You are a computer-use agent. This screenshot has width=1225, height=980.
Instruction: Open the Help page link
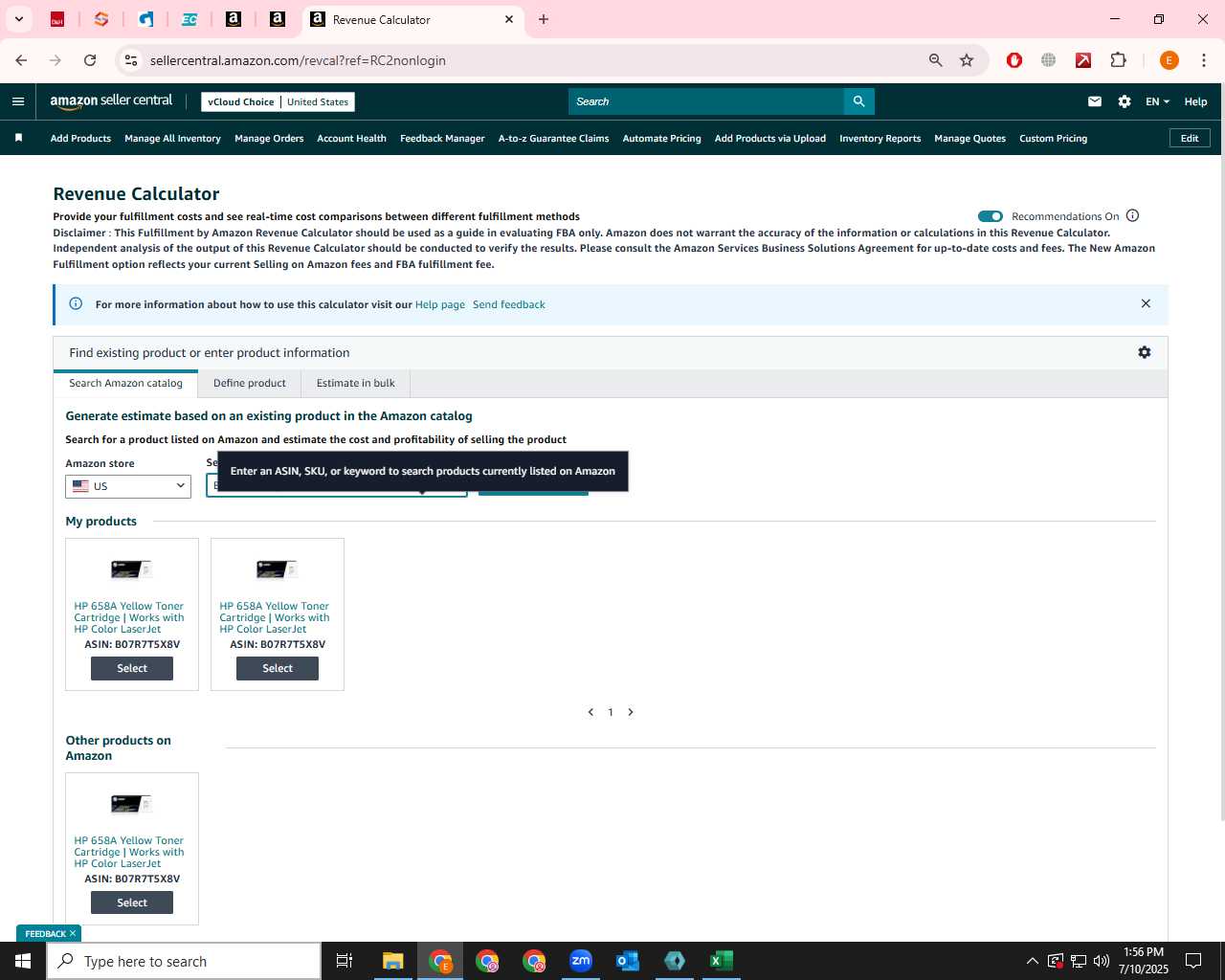pyautogui.click(x=439, y=304)
